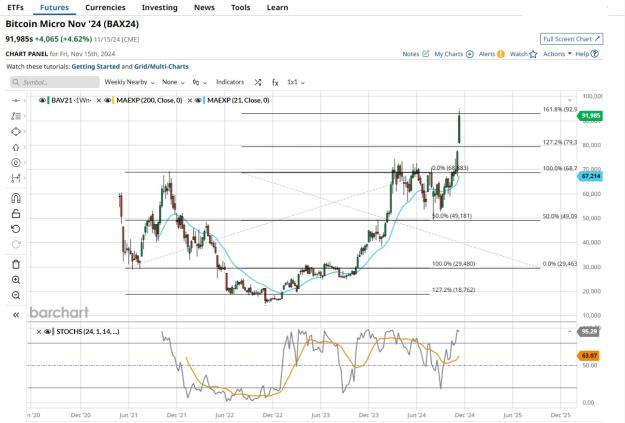
Task: Select the geometric shapes drawing tool
Action: (16, 132)
